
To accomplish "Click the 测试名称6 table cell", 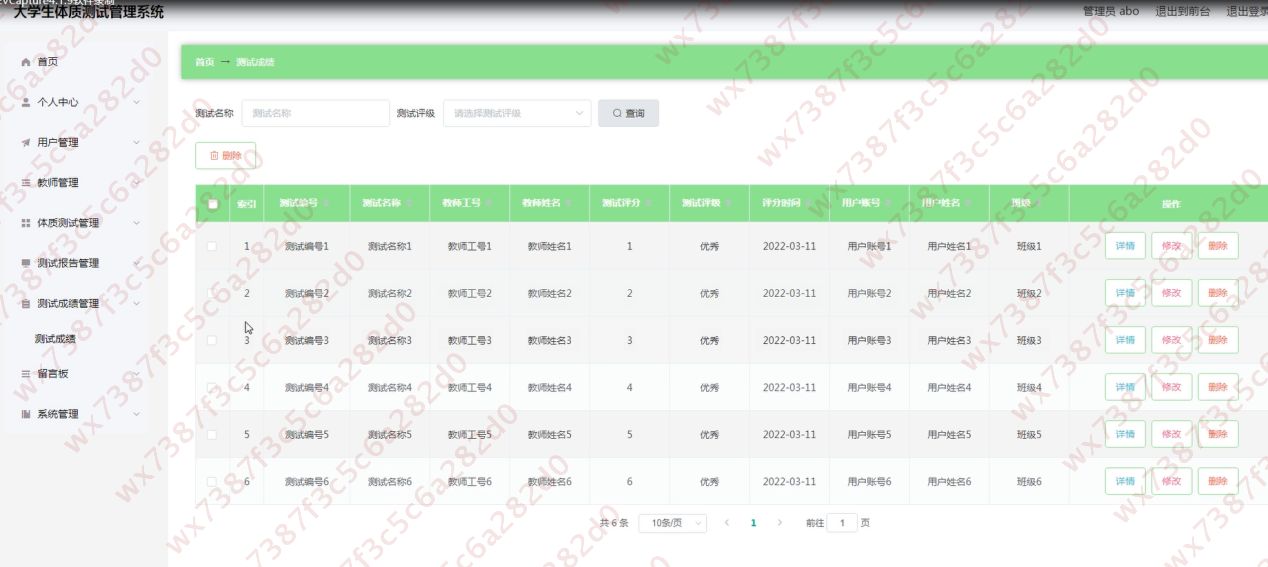I will click(390, 481).
